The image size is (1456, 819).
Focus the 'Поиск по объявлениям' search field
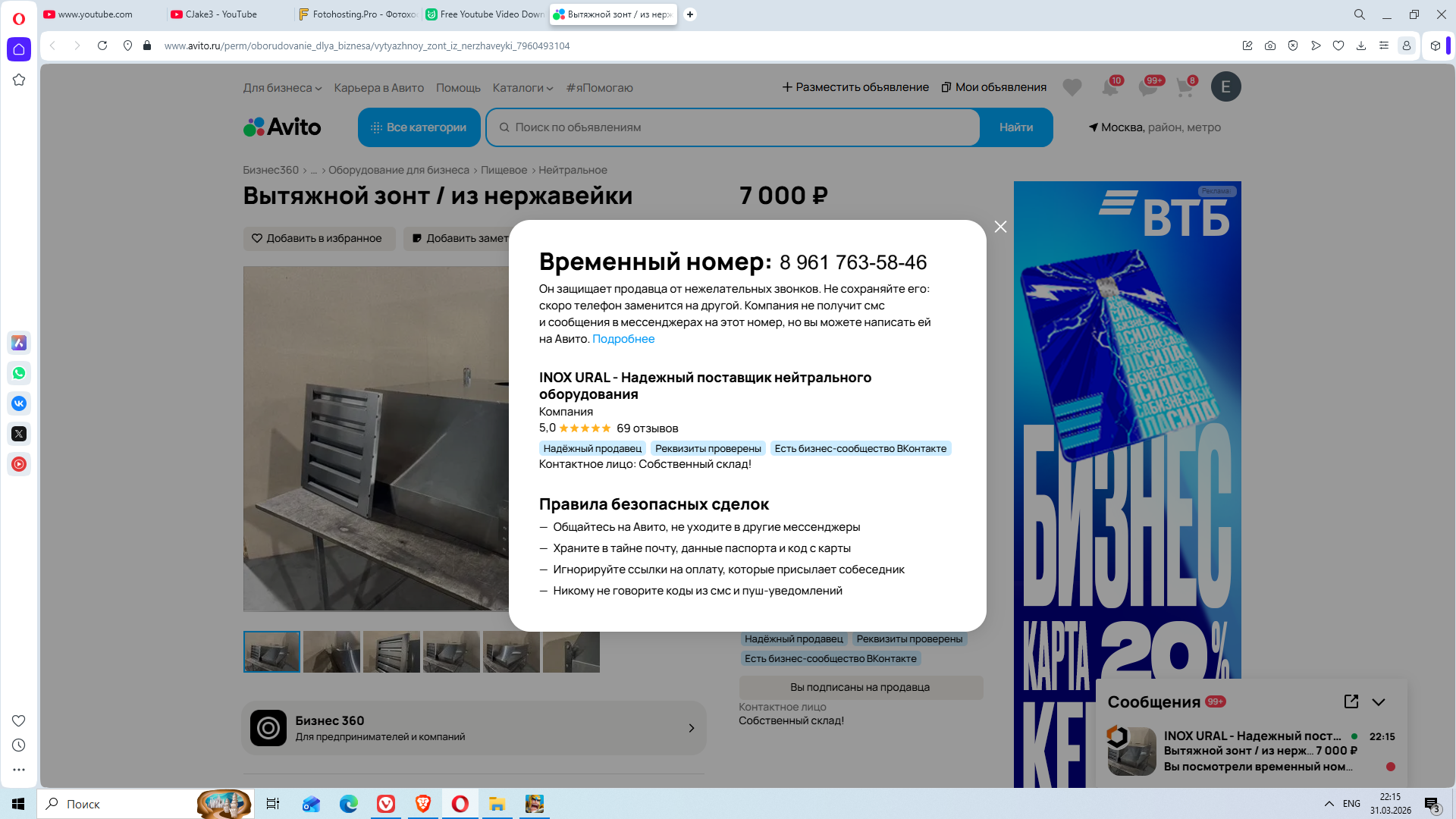click(x=732, y=127)
